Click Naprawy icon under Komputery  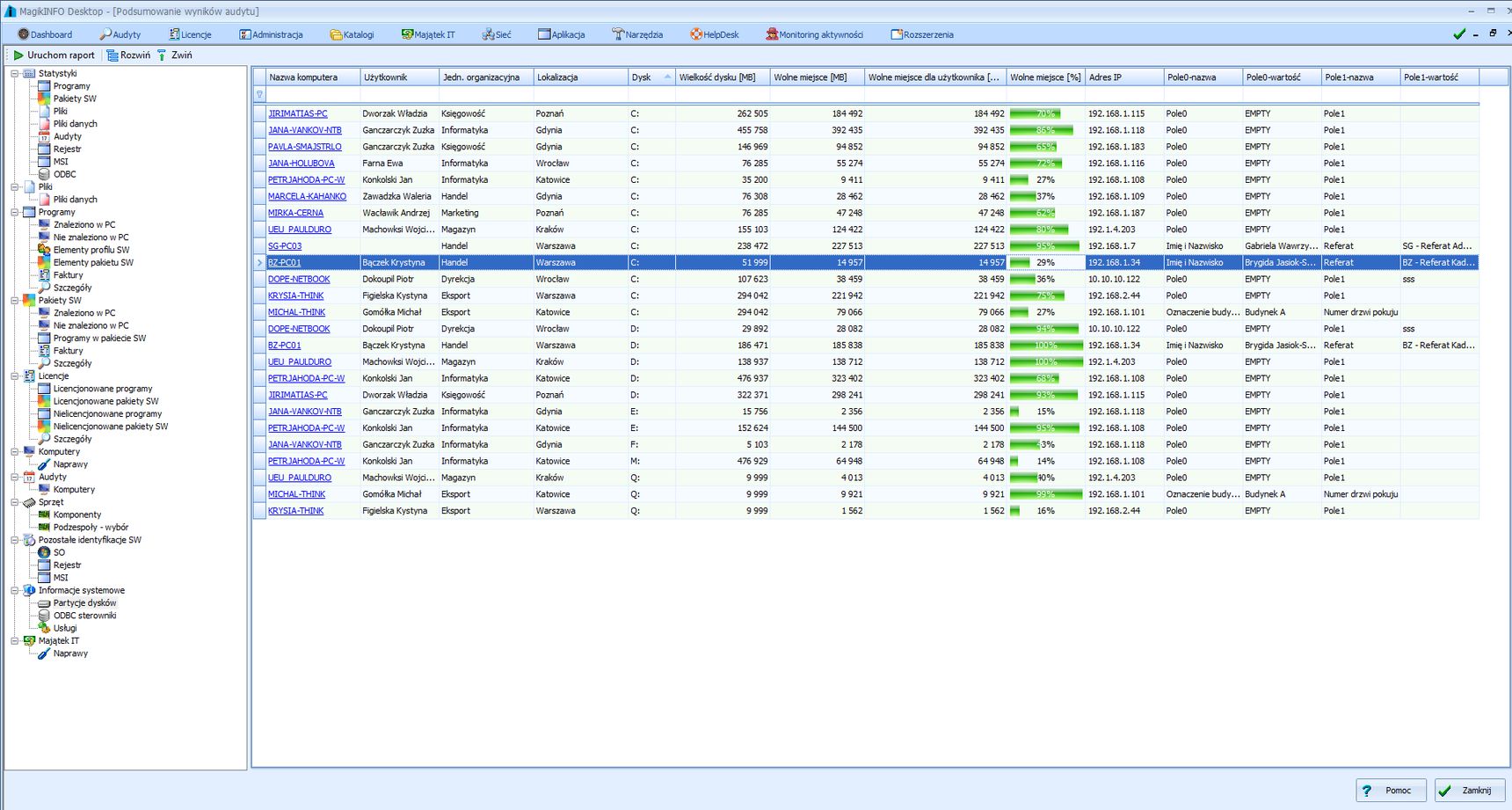click(44, 464)
